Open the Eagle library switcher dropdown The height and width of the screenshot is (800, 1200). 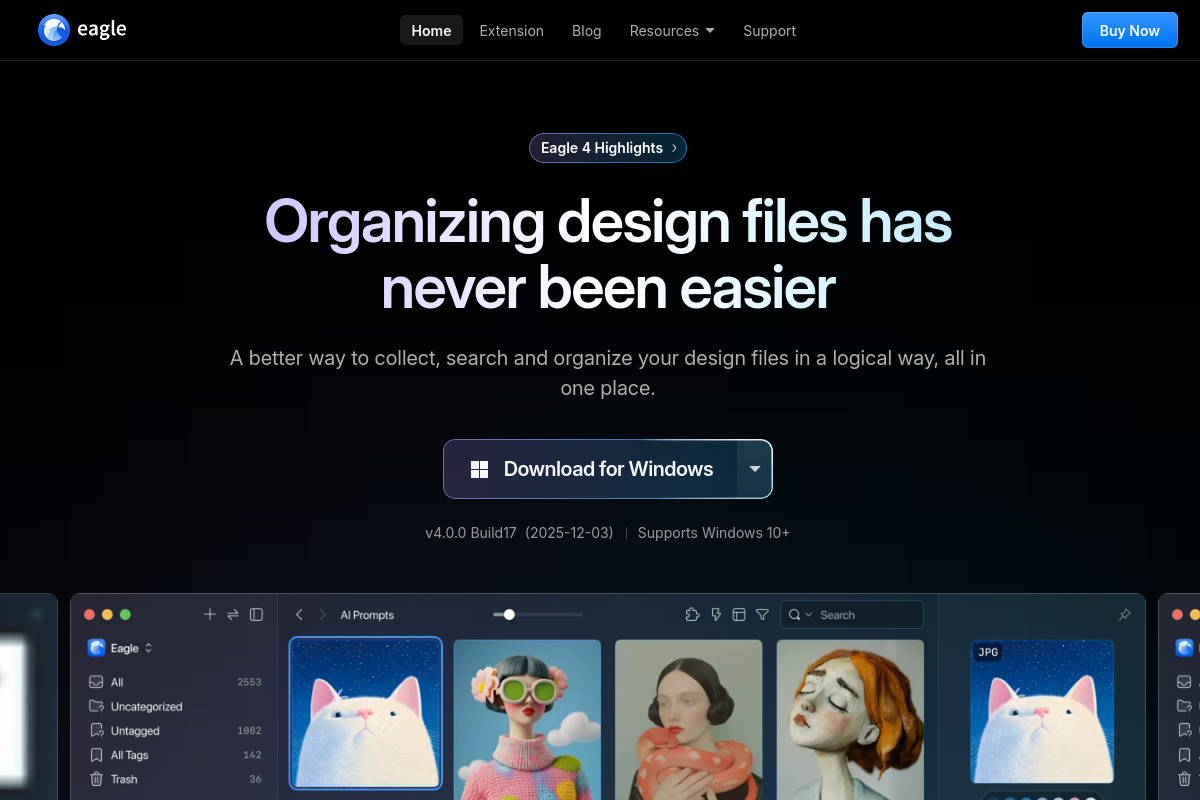(x=120, y=648)
